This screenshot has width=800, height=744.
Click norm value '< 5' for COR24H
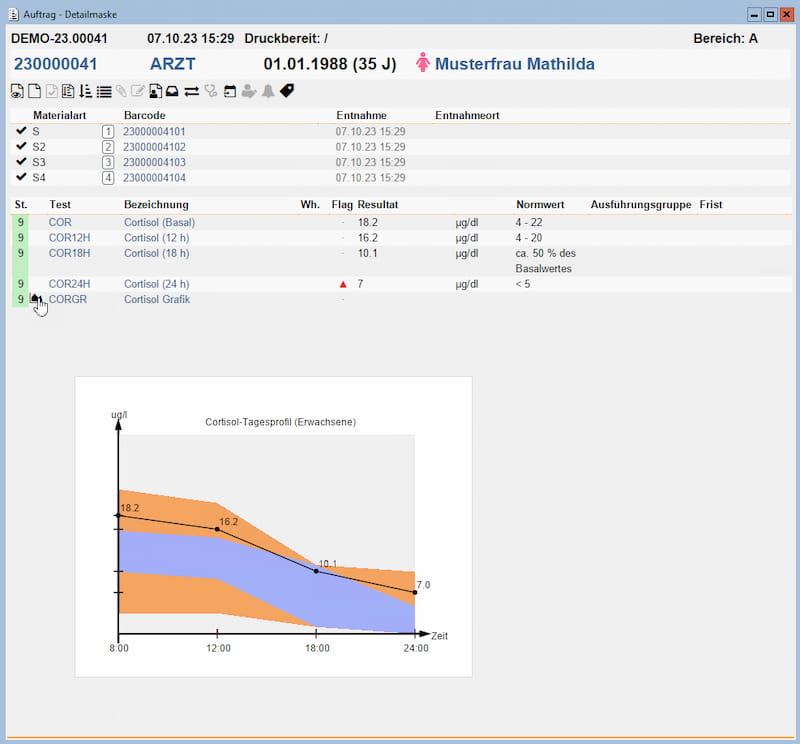pos(522,284)
